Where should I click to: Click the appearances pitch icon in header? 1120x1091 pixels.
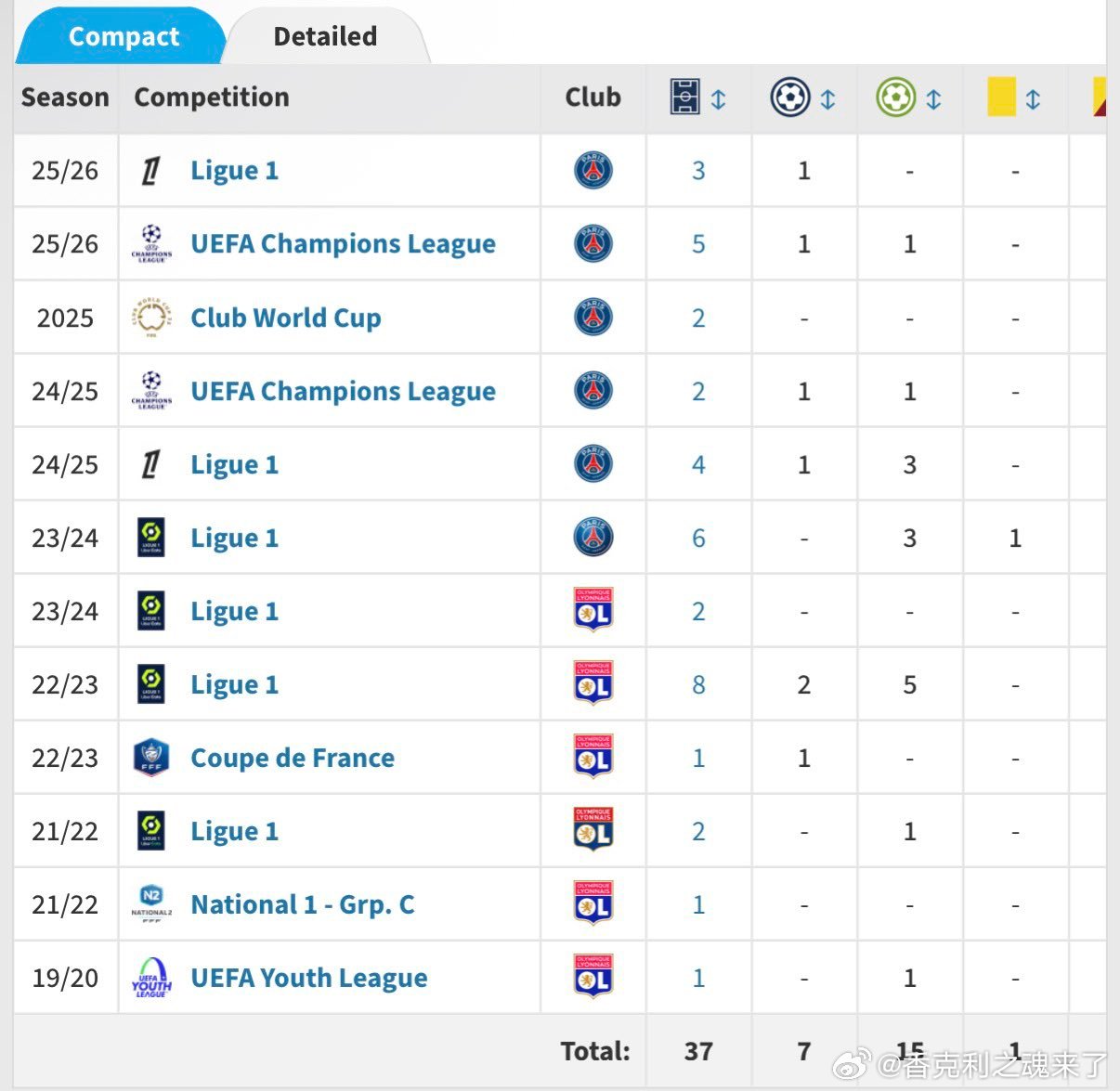pos(685,97)
